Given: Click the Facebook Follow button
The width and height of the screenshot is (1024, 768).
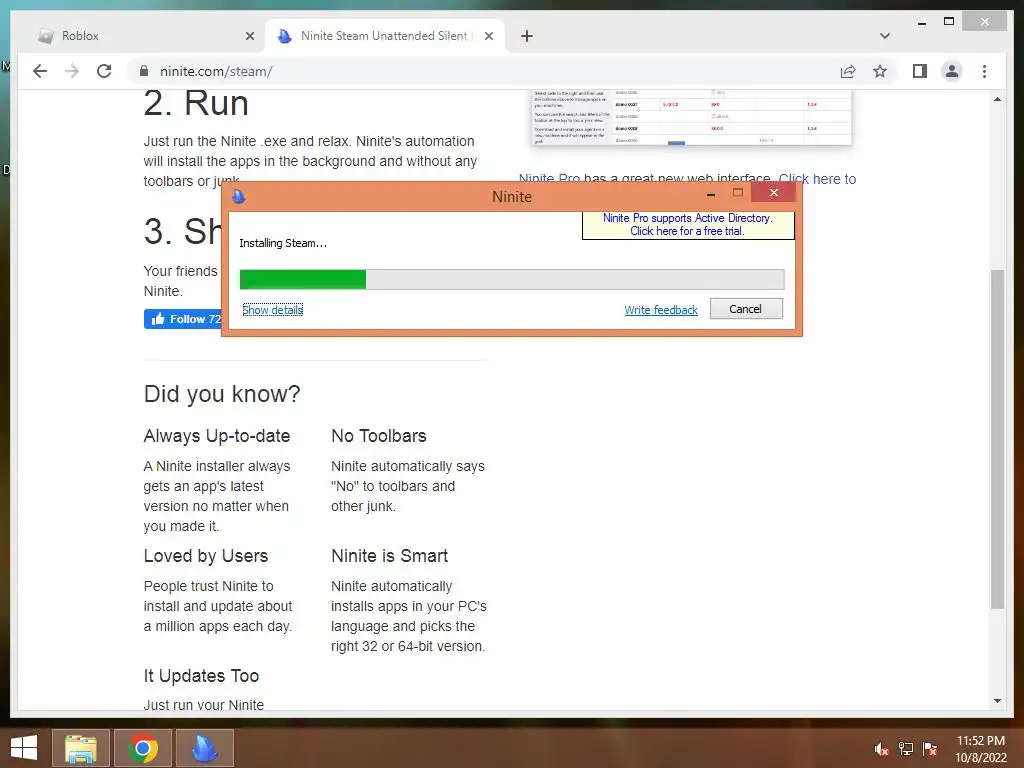Looking at the screenshot, I should [x=183, y=319].
